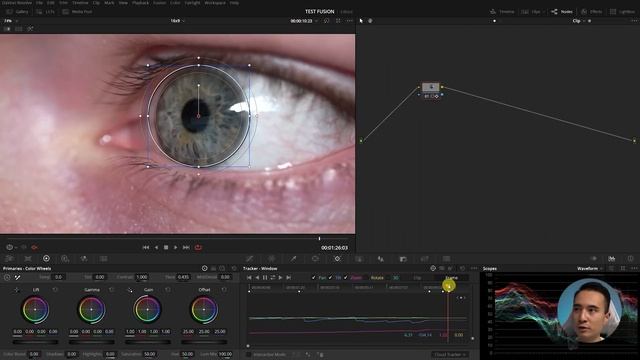The height and width of the screenshot is (360, 640).
Task: Reset the Lift color wheel
Action: [55, 289]
